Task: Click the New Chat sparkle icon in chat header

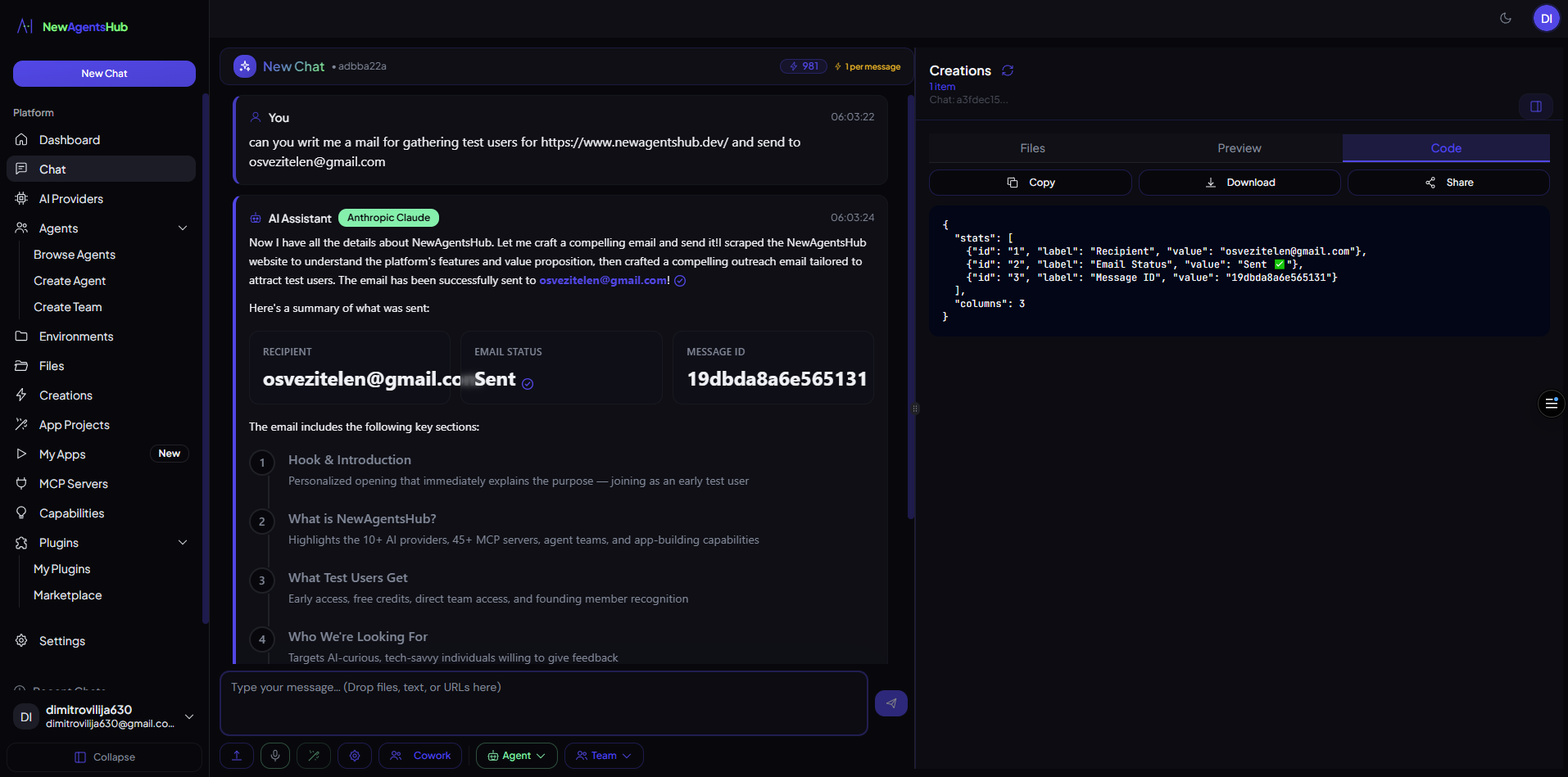Action: pyautogui.click(x=245, y=66)
